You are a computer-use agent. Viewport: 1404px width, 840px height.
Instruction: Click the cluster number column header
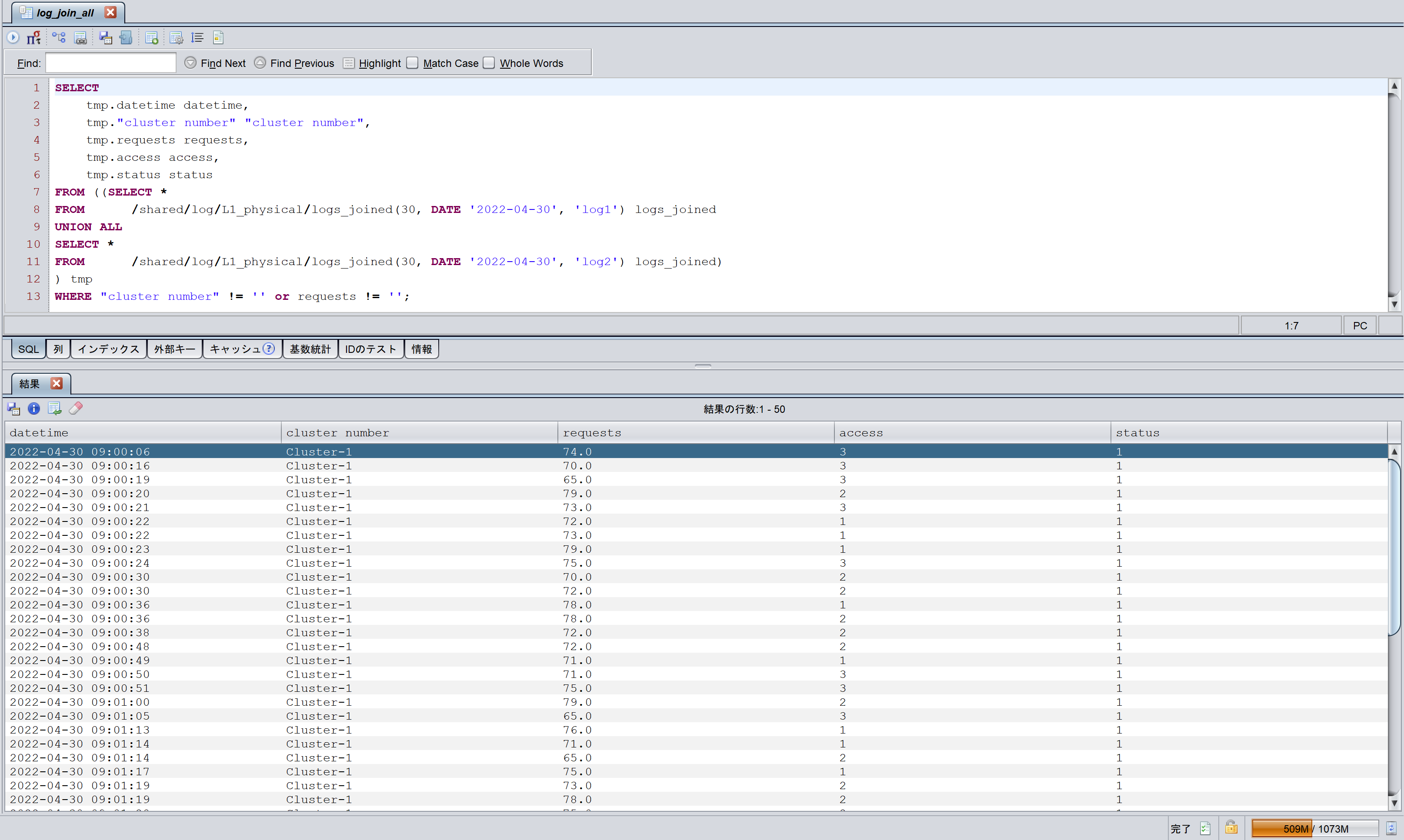[x=419, y=432]
